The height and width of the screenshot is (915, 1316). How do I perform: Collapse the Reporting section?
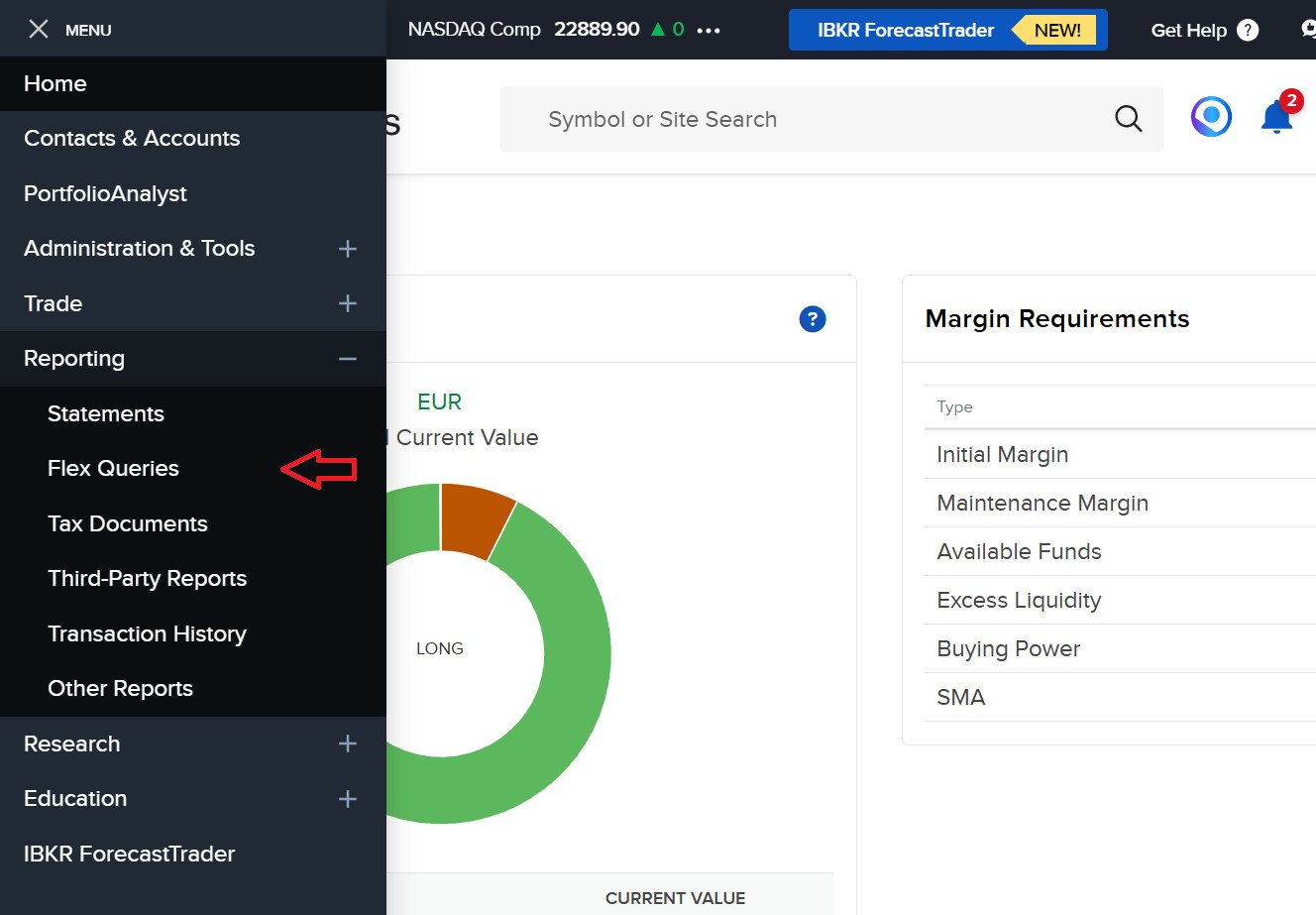pyautogui.click(x=347, y=359)
